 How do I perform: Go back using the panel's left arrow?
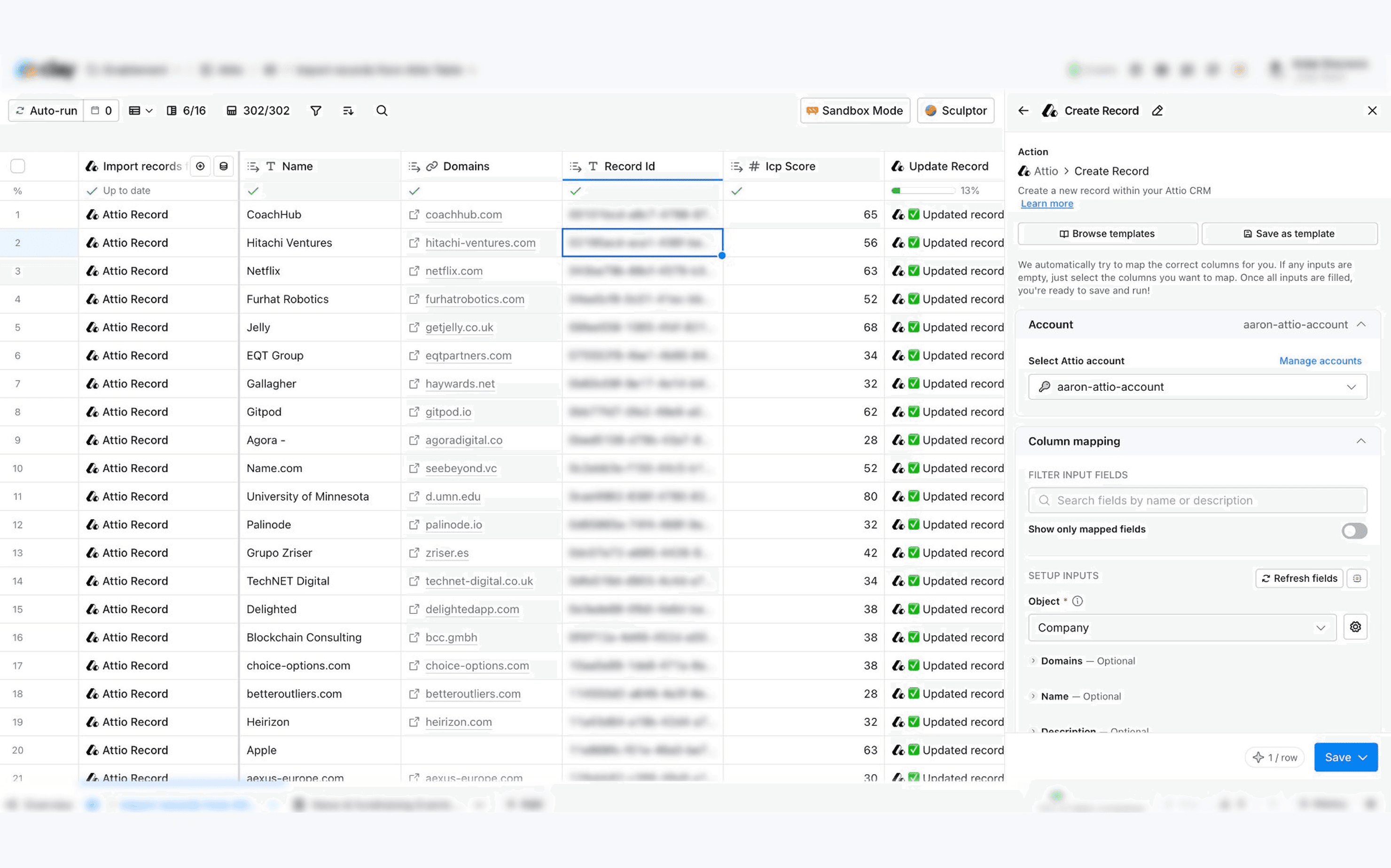tap(1024, 111)
